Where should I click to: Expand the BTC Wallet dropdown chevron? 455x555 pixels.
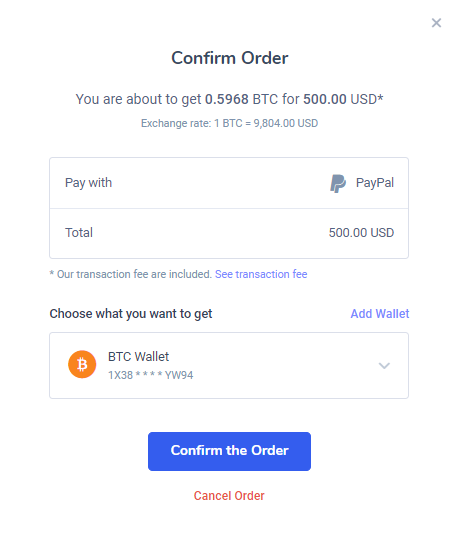point(384,366)
